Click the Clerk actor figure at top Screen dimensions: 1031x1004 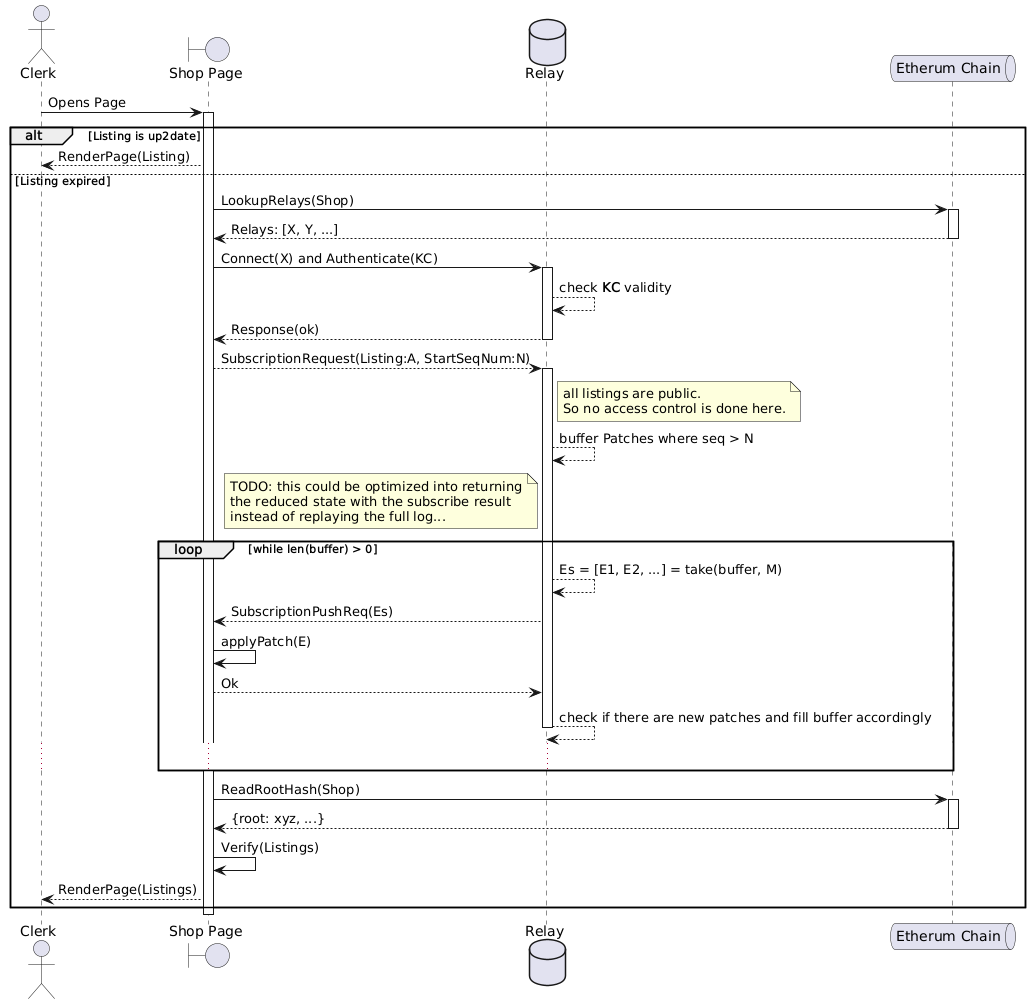tap(41, 34)
